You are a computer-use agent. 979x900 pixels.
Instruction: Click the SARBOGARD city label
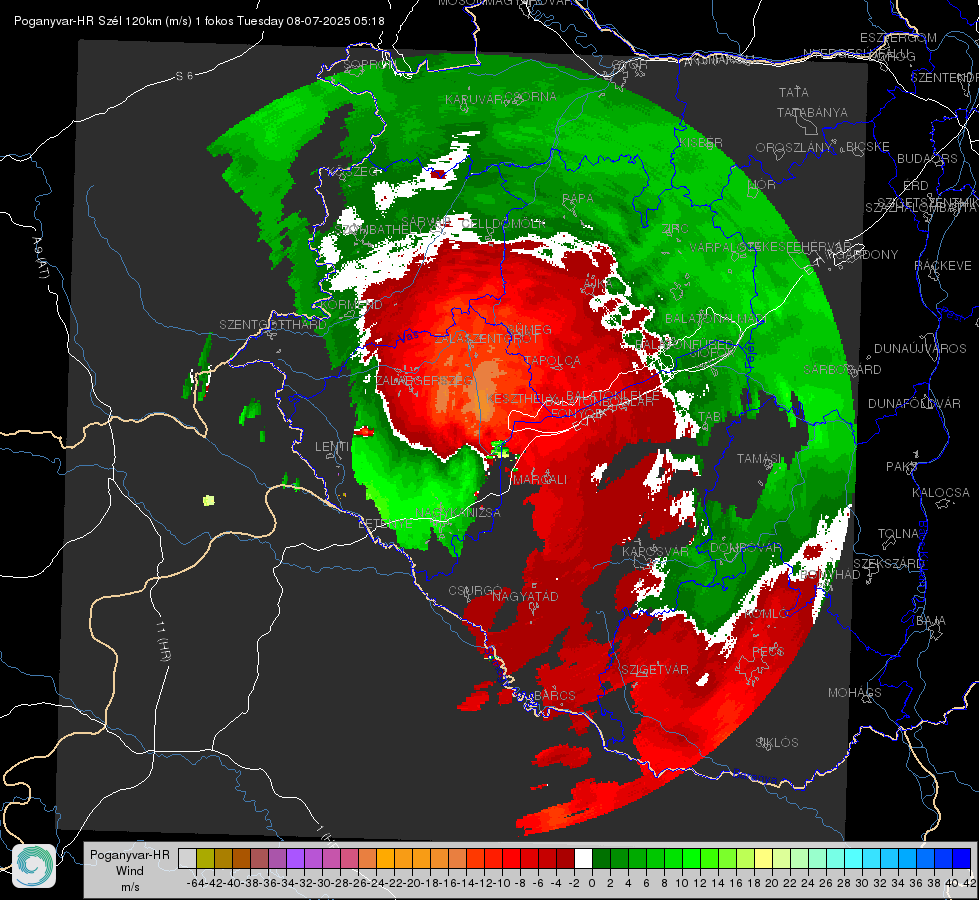(842, 370)
